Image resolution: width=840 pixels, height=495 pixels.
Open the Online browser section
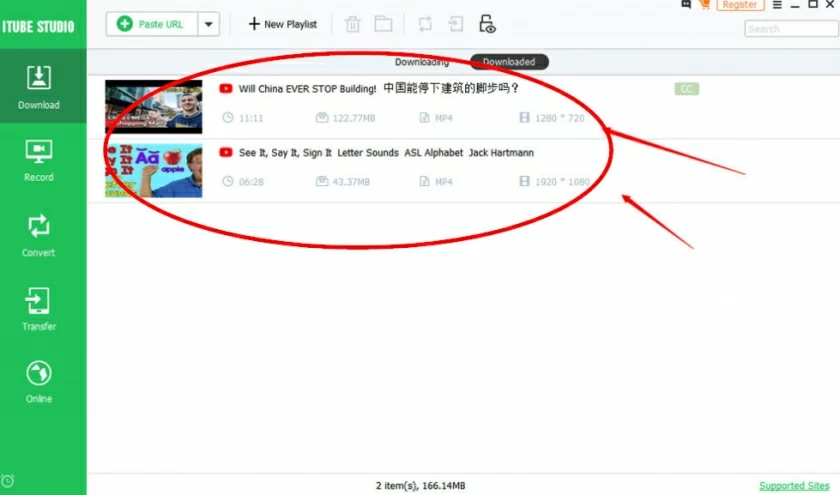[39, 381]
